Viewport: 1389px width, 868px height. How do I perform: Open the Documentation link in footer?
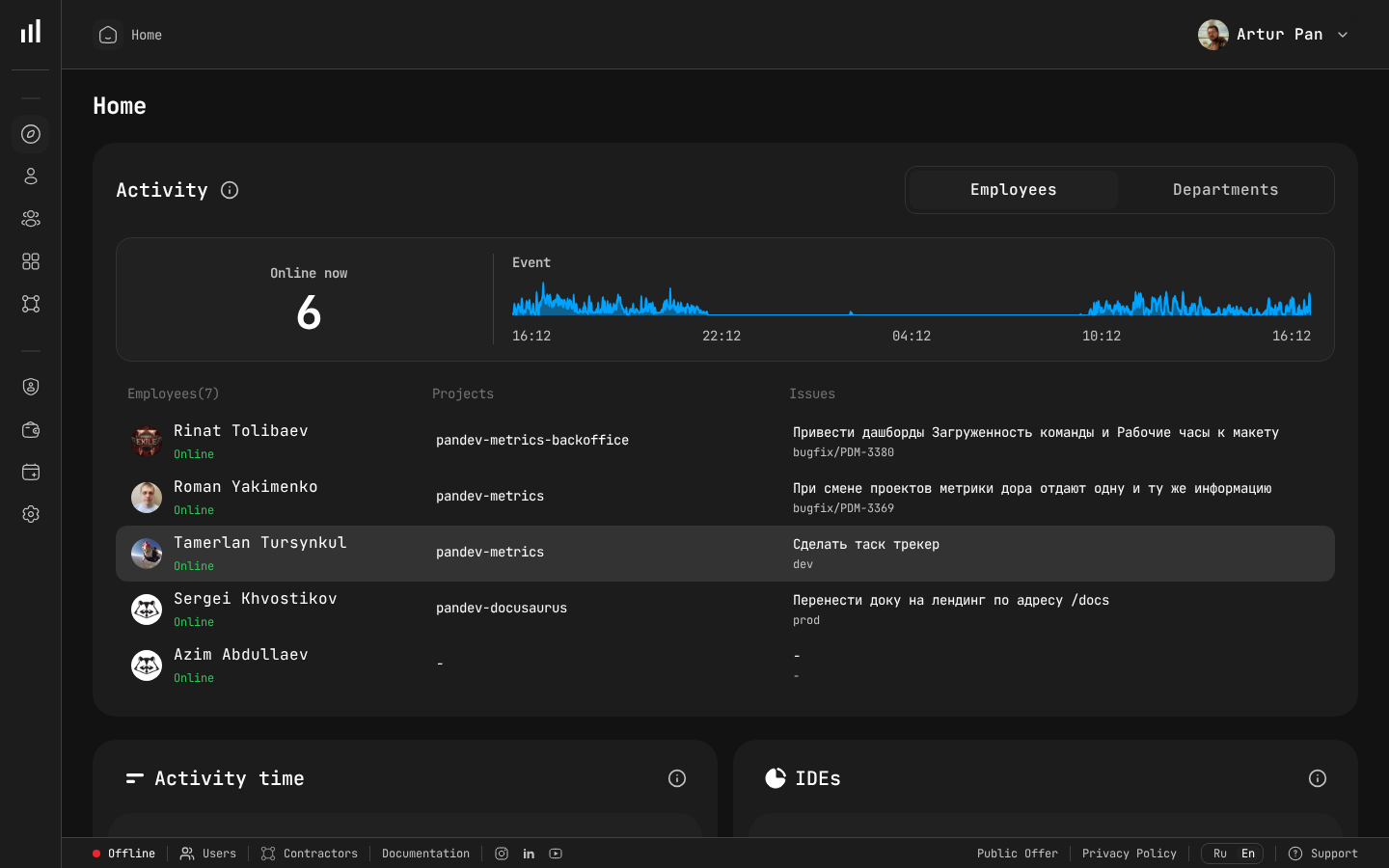click(x=425, y=854)
